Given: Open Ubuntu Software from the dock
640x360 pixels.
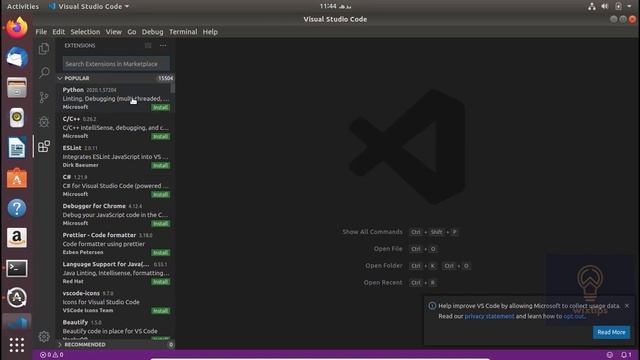Looking at the screenshot, I should [17, 178].
